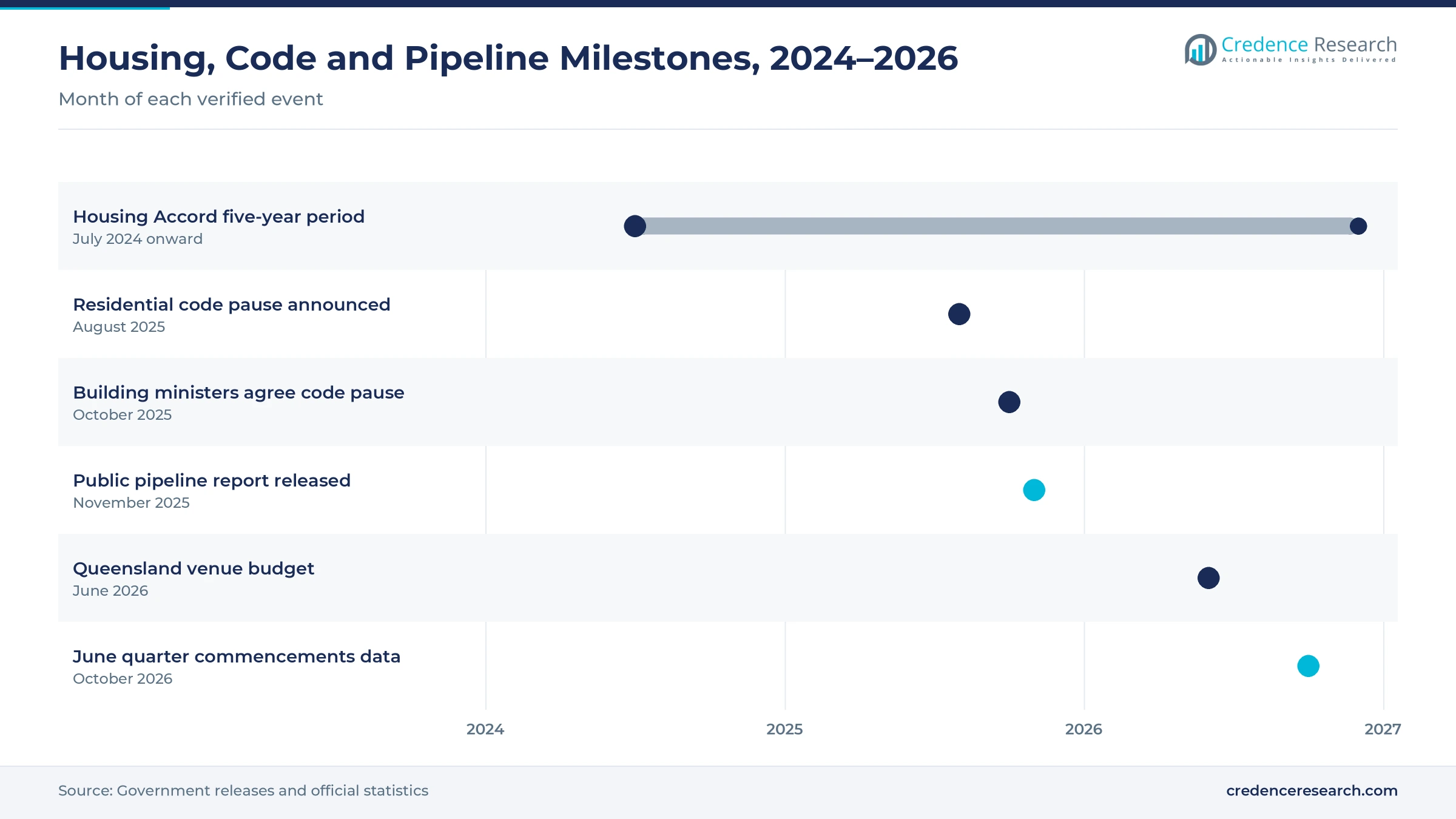The height and width of the screenshot is (819, 1456).
Task: Click the 'August 2025' date text
Action: (x=119, y=327)
